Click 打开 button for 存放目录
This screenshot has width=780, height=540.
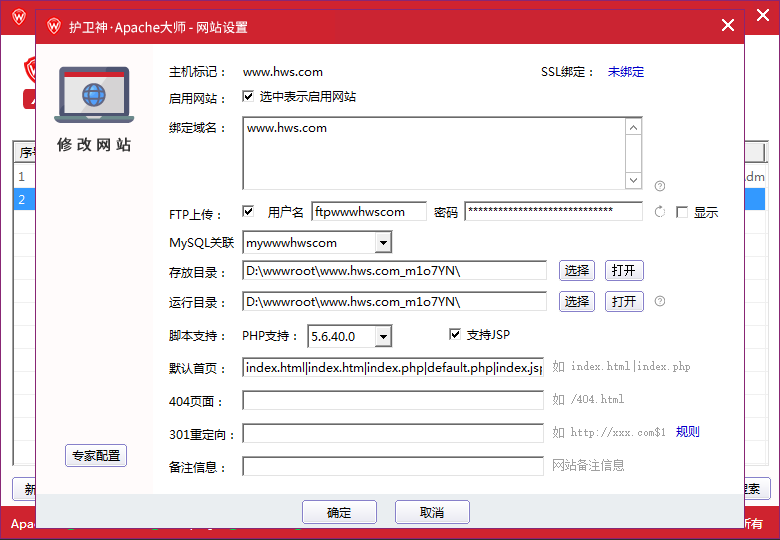coord(624,270)
